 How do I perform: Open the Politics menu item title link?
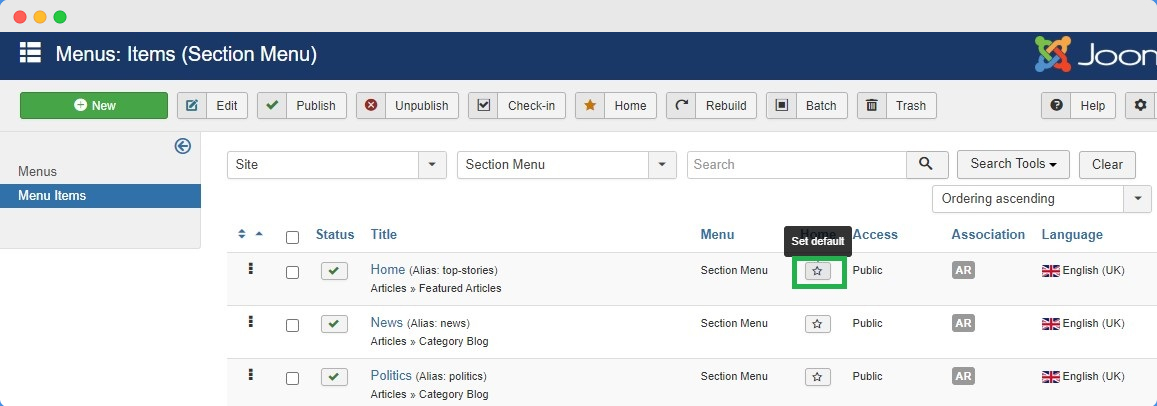tap(391, 376)
